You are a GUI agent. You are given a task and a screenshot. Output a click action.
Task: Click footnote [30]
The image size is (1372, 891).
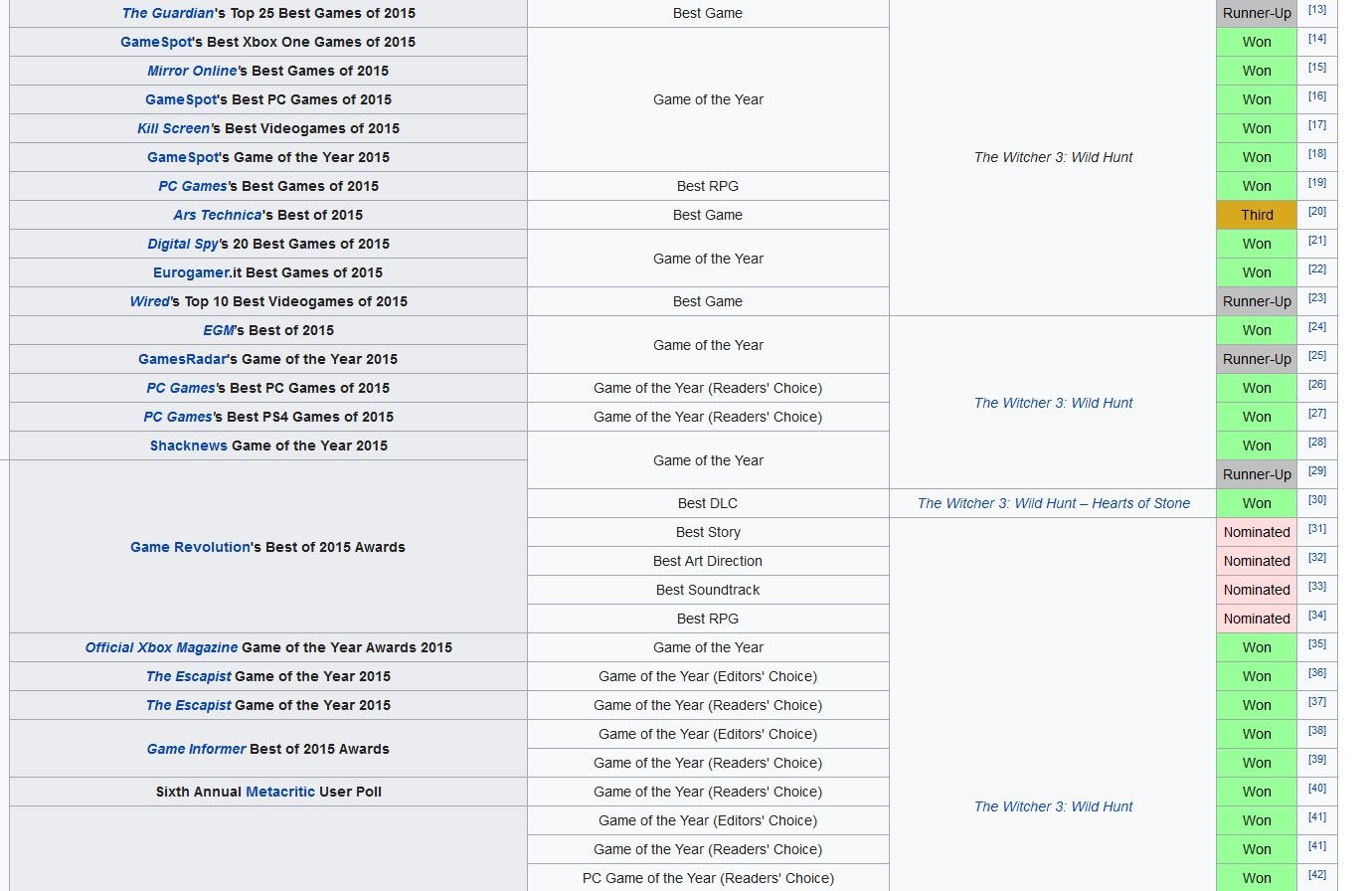click(1317, 500)
